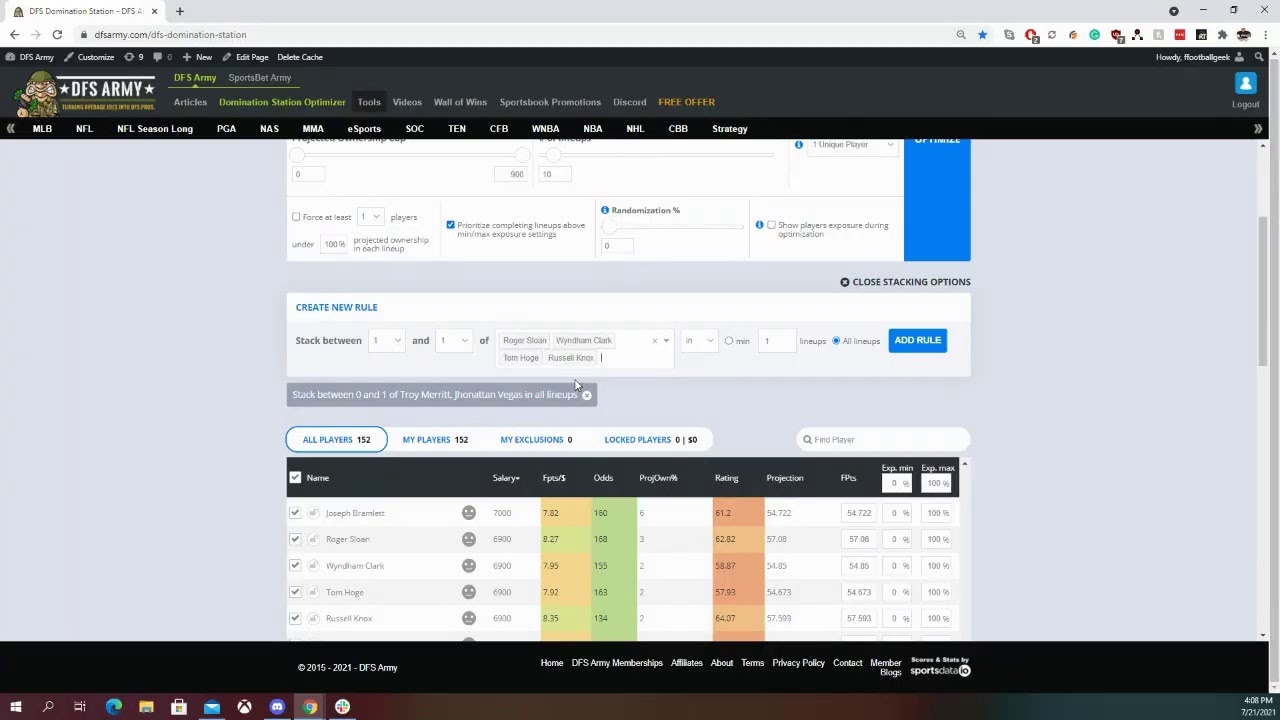Lock Joseph Bramlett using the lock icon

coord(313,513)
